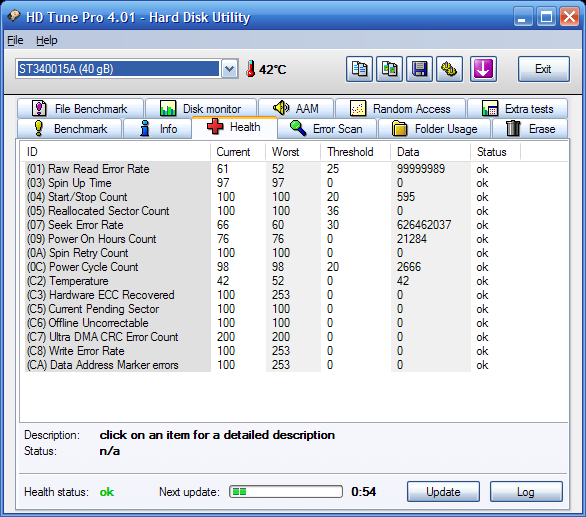Switch to the AAM tab
586x517 pixels.
(x=296, y=109)
